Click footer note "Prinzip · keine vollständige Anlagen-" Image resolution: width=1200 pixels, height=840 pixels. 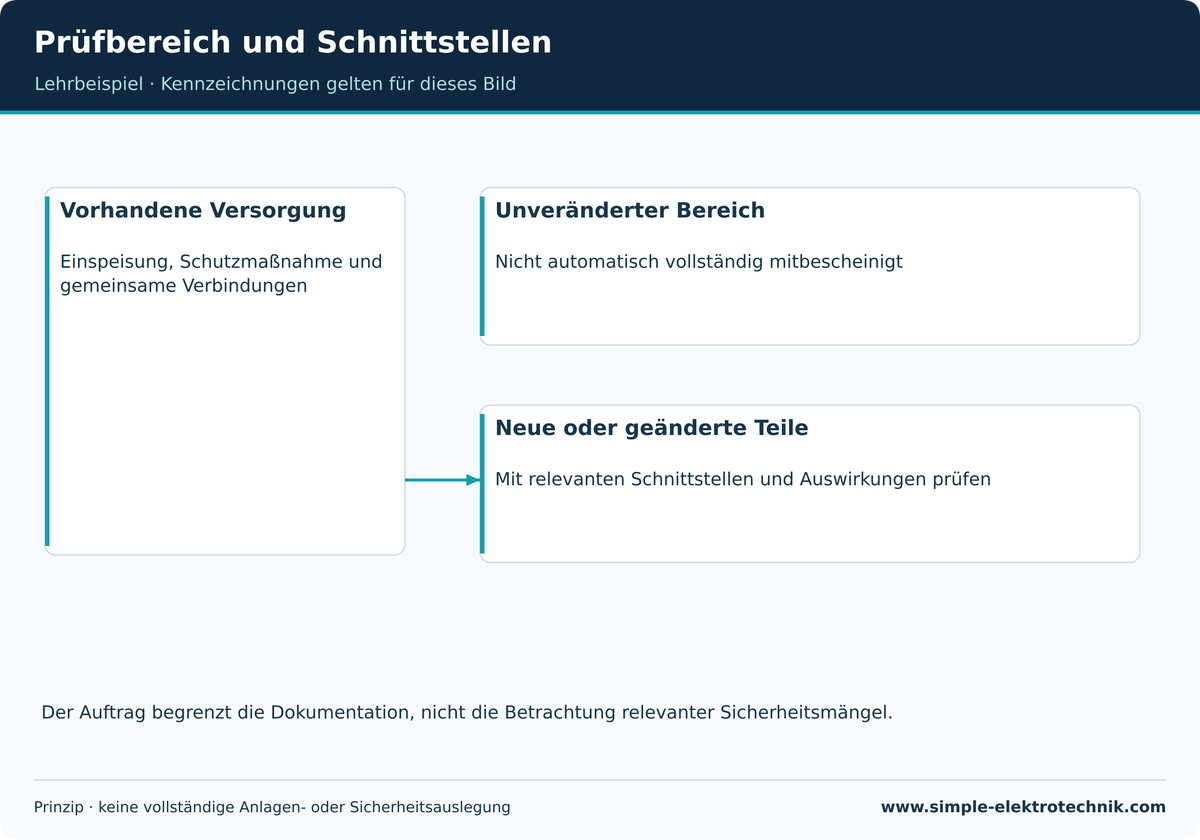tap(272, 807)
